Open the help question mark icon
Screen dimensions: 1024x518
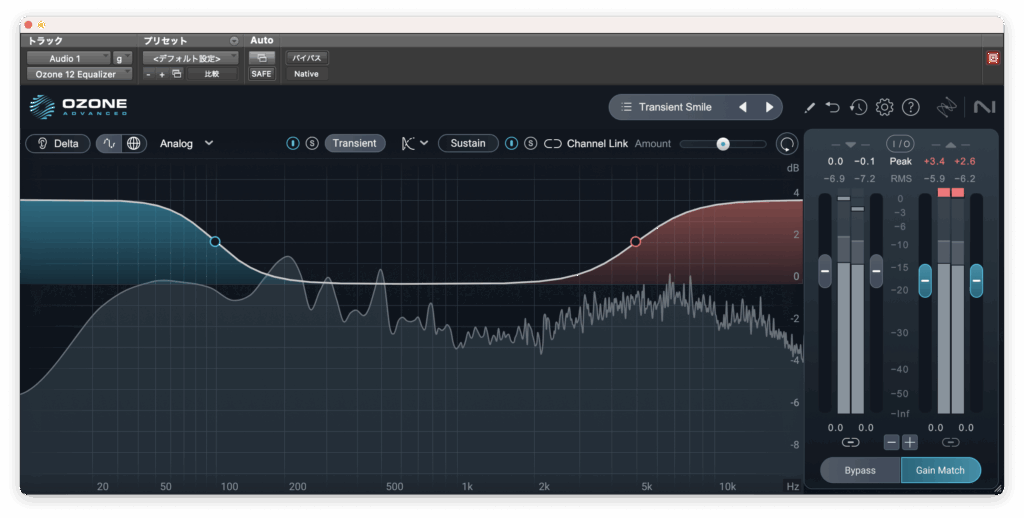click(x=911, y=107)
